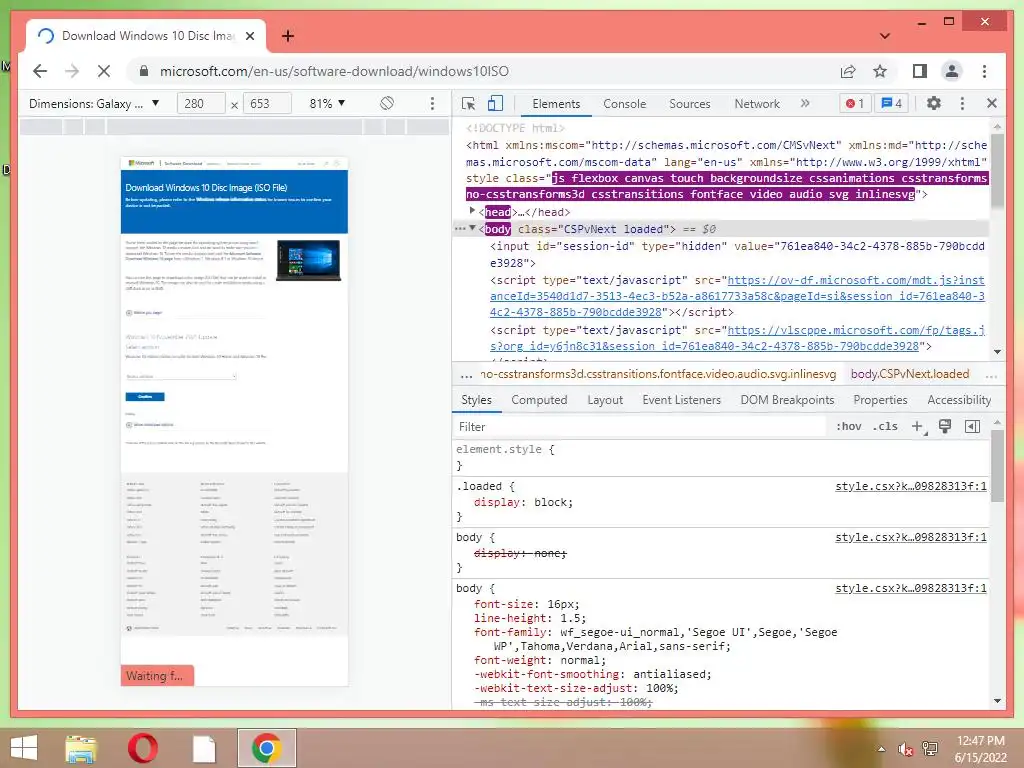
Task: View site information lock icon
Action: point(144,71)
